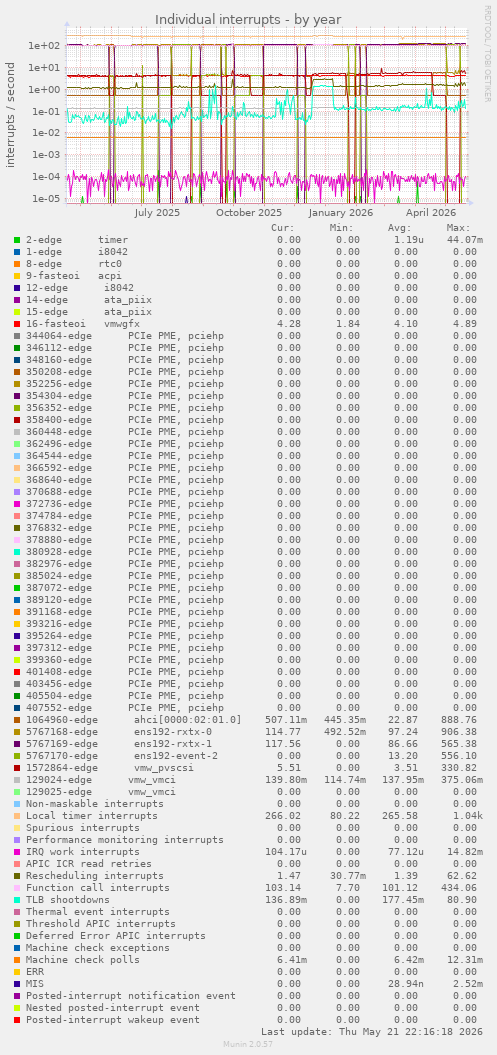
Task: Click the RRDTOOL / TOBI OETIKER watermark
Action: 488,54
